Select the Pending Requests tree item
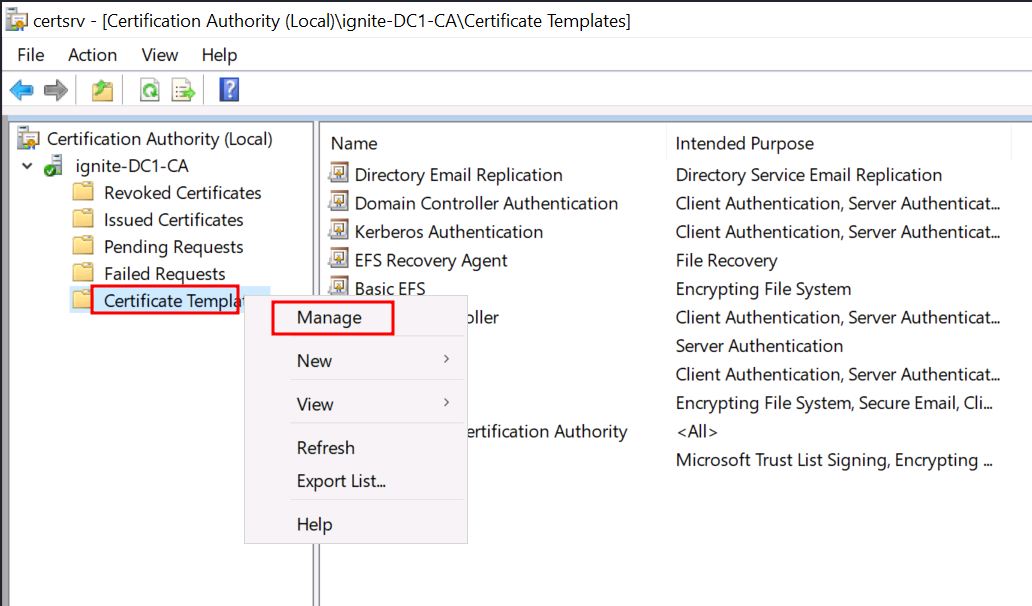1032x606 pixels. click(174, 247)
